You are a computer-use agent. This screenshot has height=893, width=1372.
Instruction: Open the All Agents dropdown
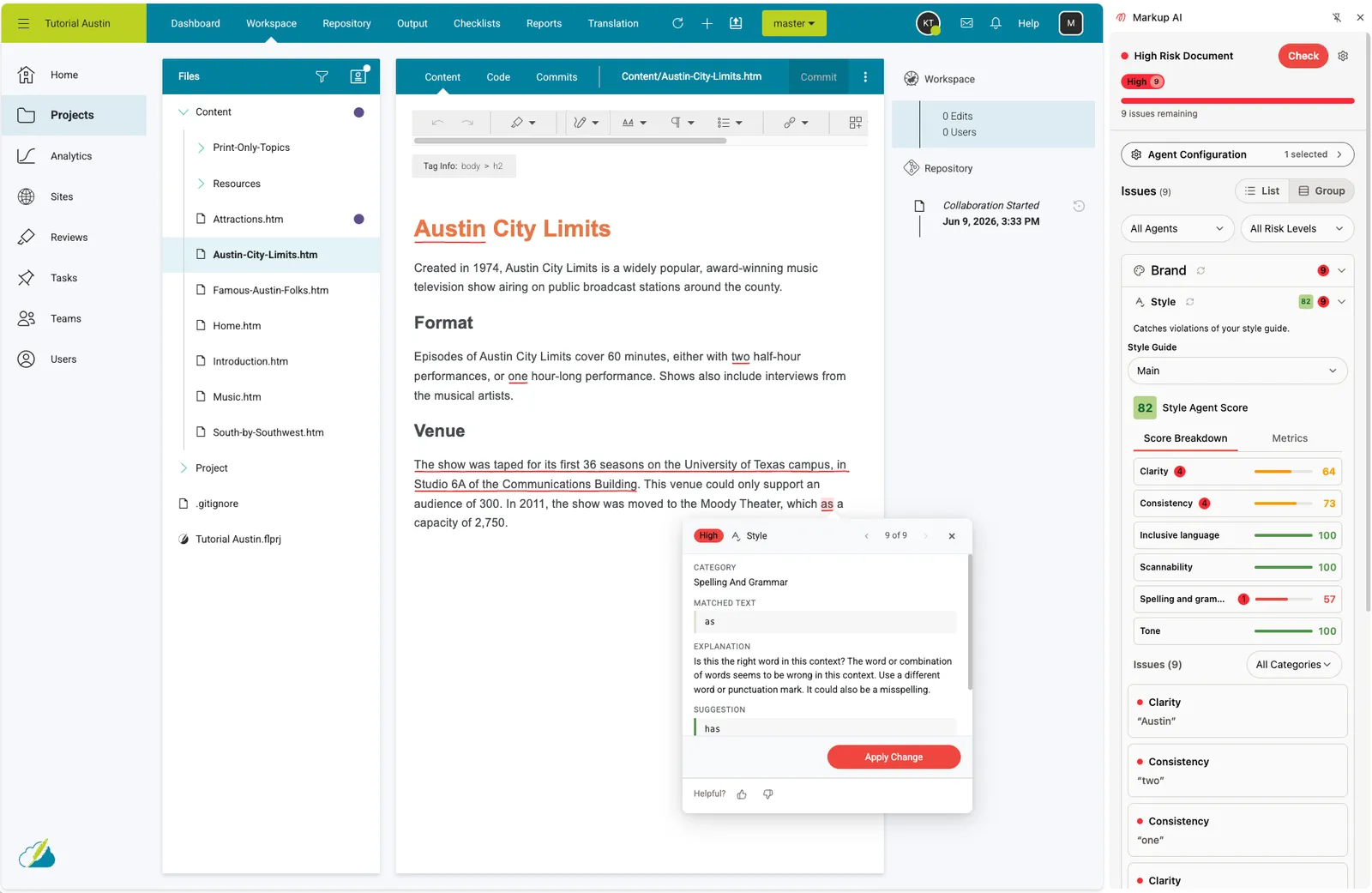click(1176, 229)
